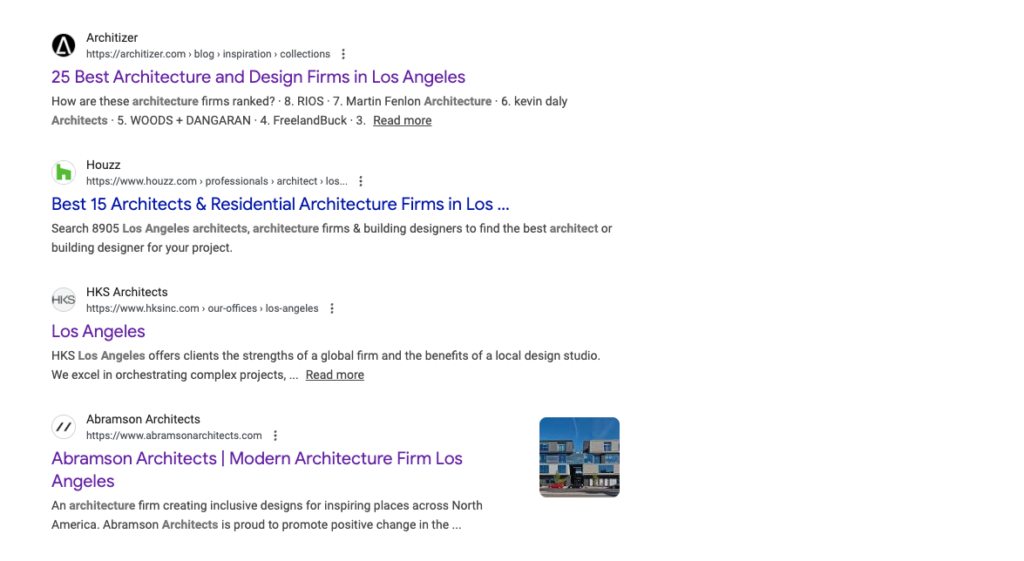
Task: Click the green Houzz favicon
Action: click(64, 173)
